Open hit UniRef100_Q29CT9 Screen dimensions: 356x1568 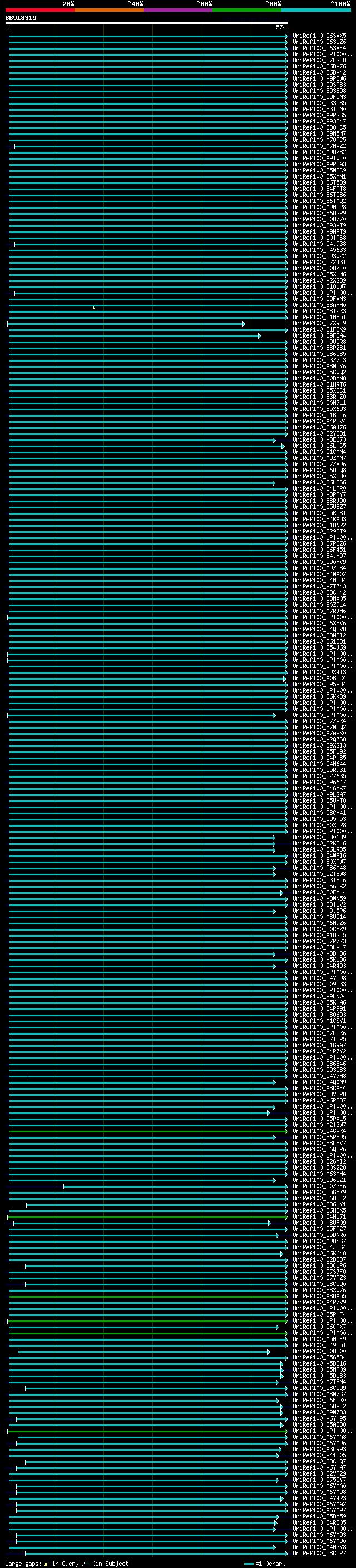click(319, 531)
